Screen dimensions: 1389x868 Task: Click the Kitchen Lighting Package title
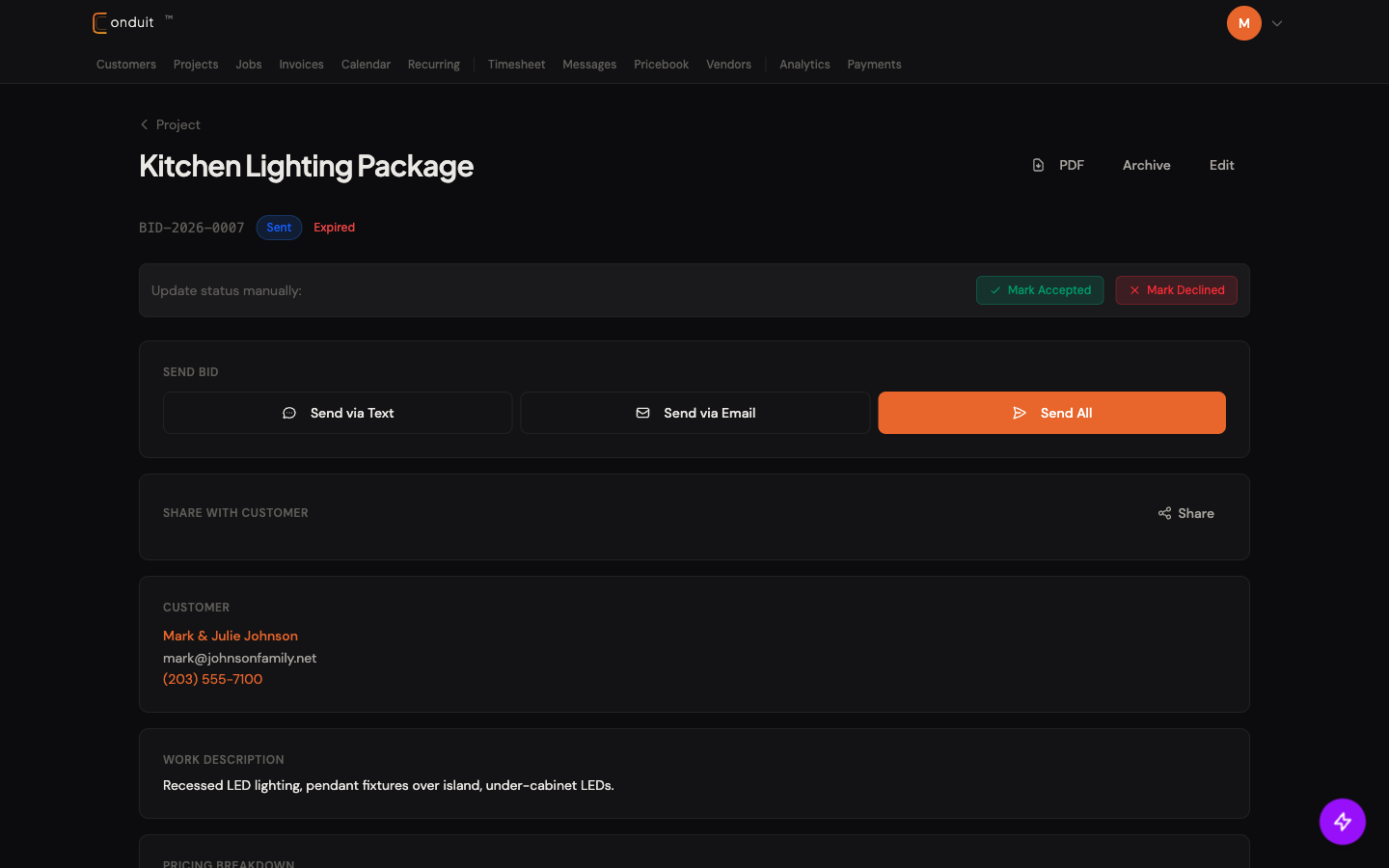pos(306,166)
